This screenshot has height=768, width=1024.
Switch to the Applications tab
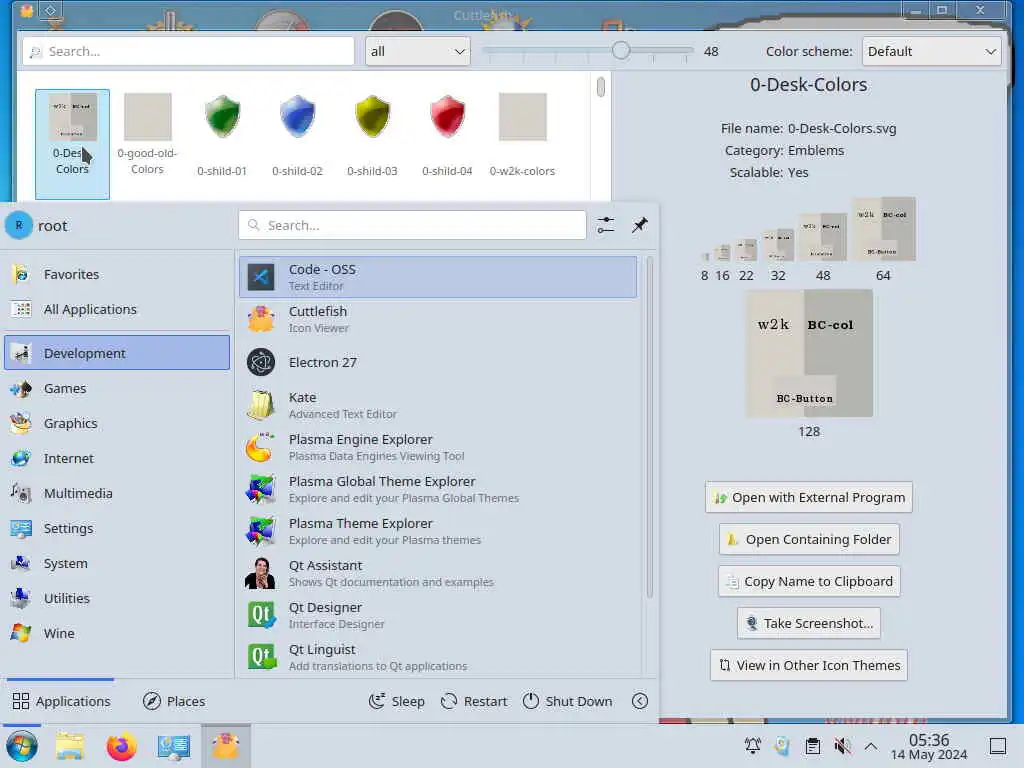61,701
